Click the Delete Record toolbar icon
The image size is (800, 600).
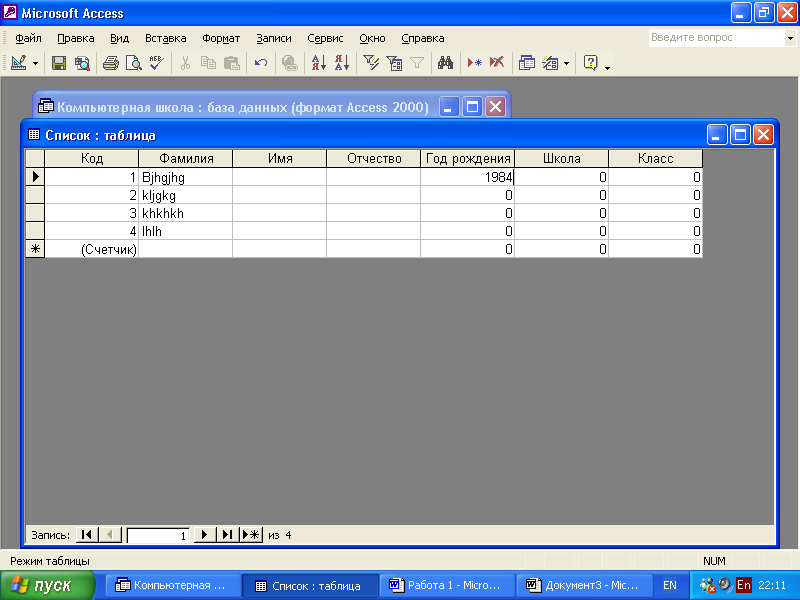pyautogui.click(x=497, y=63)
